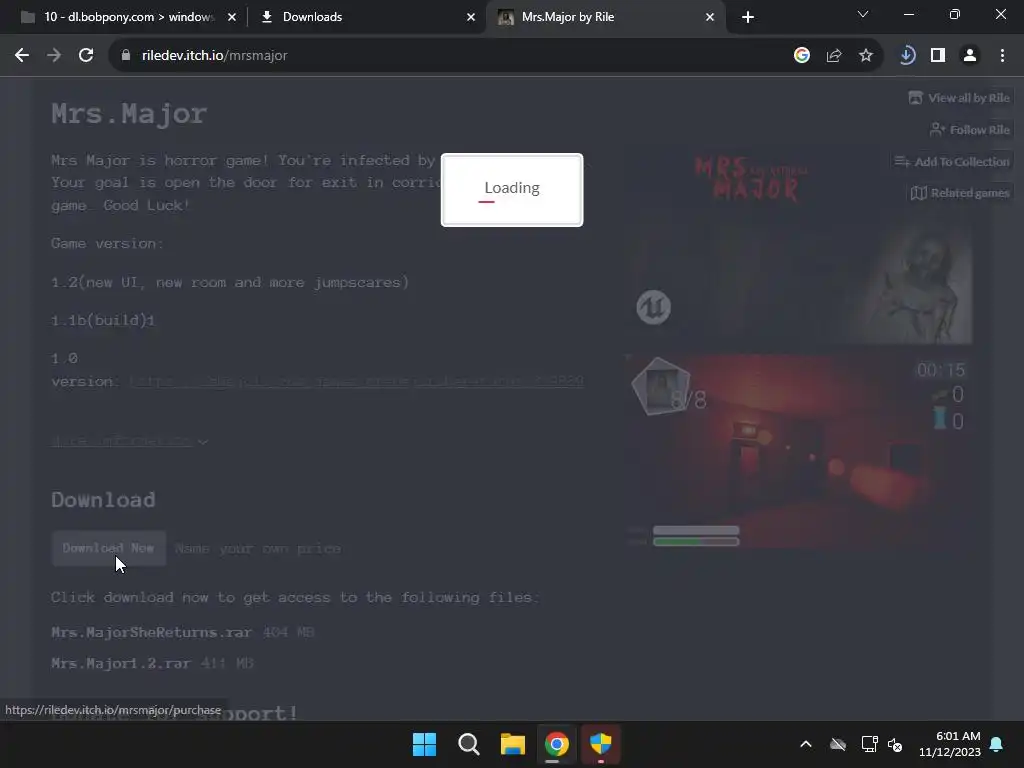Open Windows Security from the taskbar

[x=601, y=744]
